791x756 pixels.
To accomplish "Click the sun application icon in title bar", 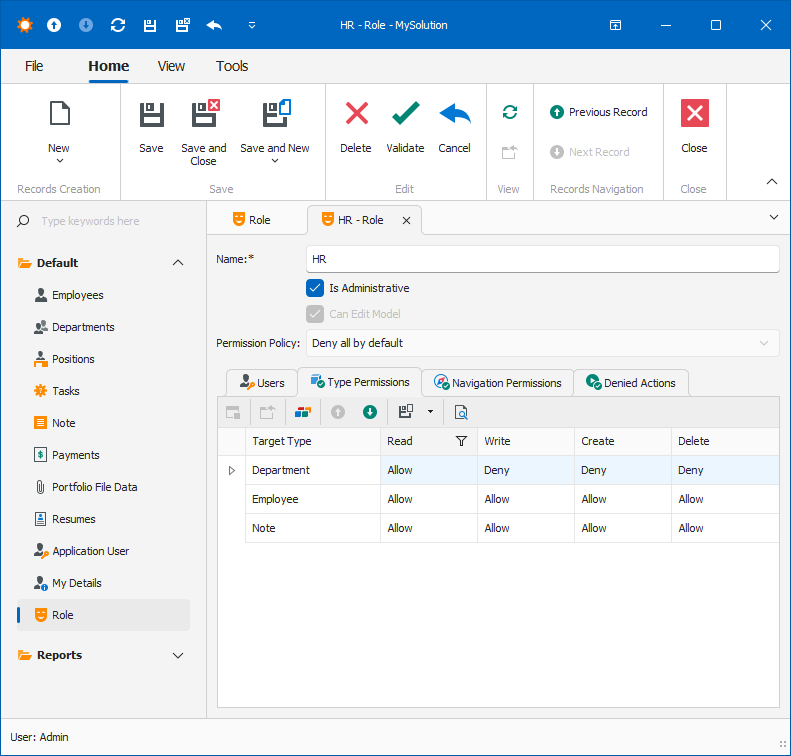I will click(x=24, y=25).
